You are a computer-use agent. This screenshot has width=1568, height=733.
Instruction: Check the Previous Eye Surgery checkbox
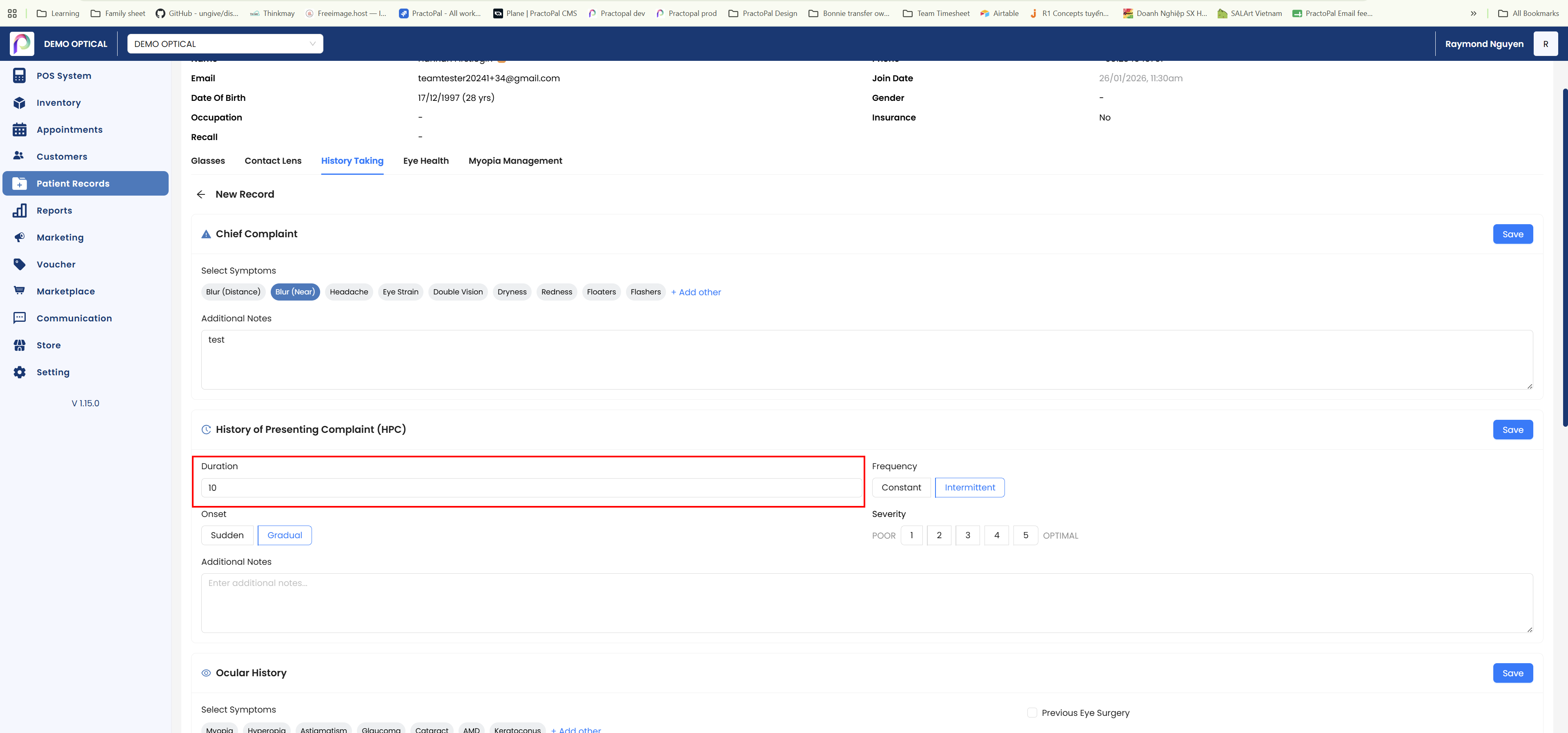(1032, 713)
